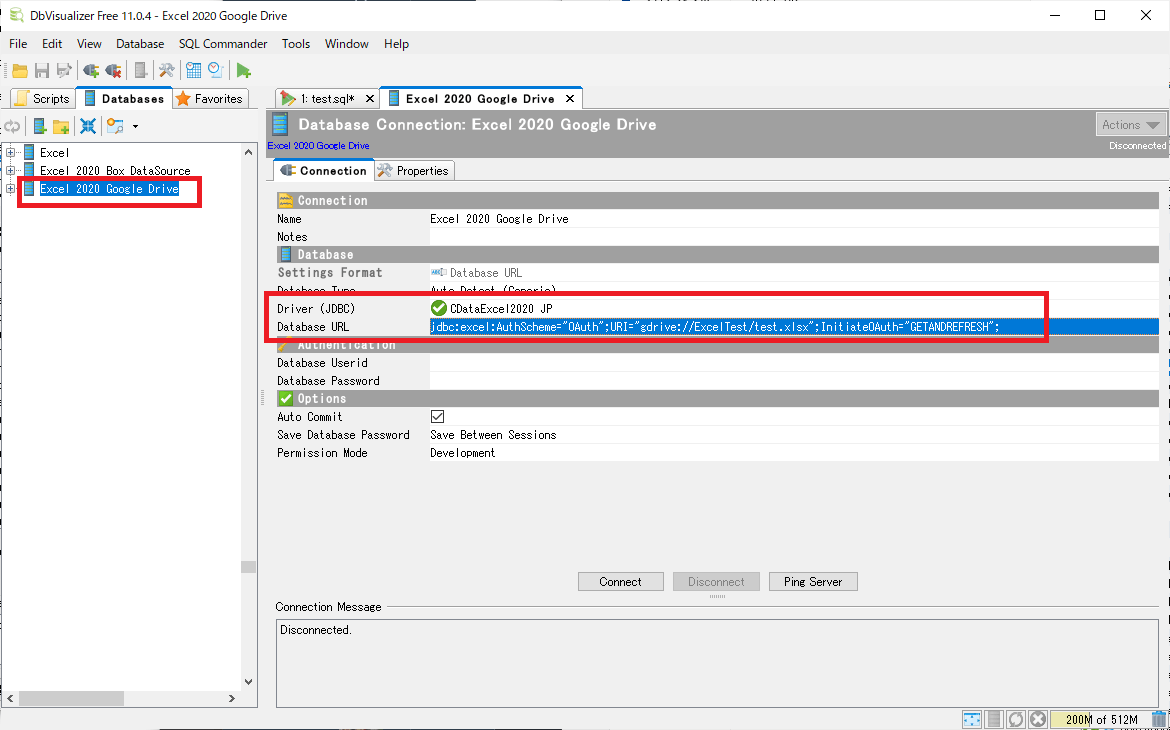Click the Save As toolbar icon
1170x730 pixels.
[64, 71]
